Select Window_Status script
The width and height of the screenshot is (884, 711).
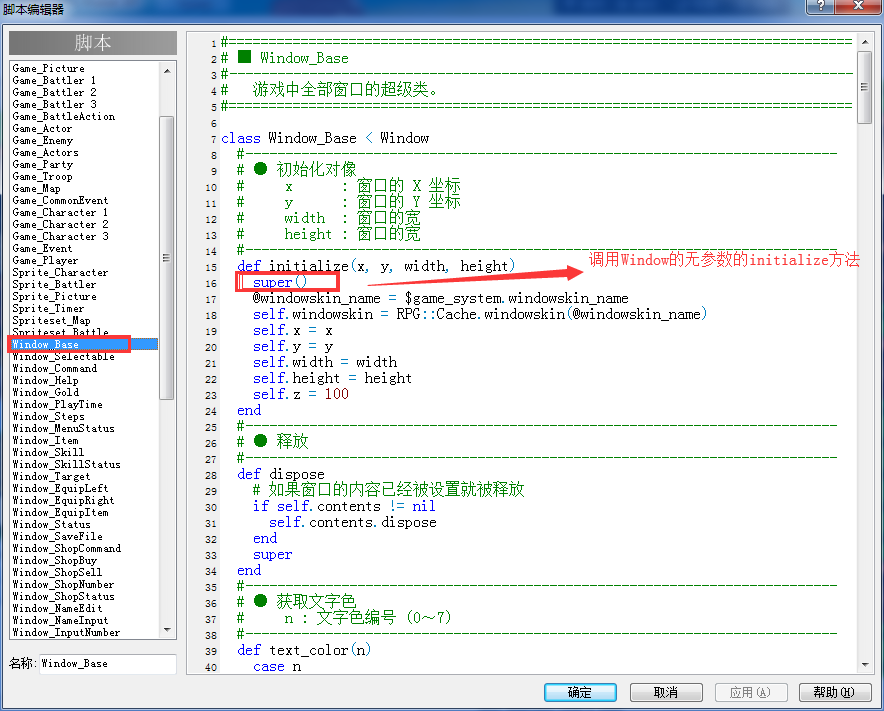click(x=51, y=524)
